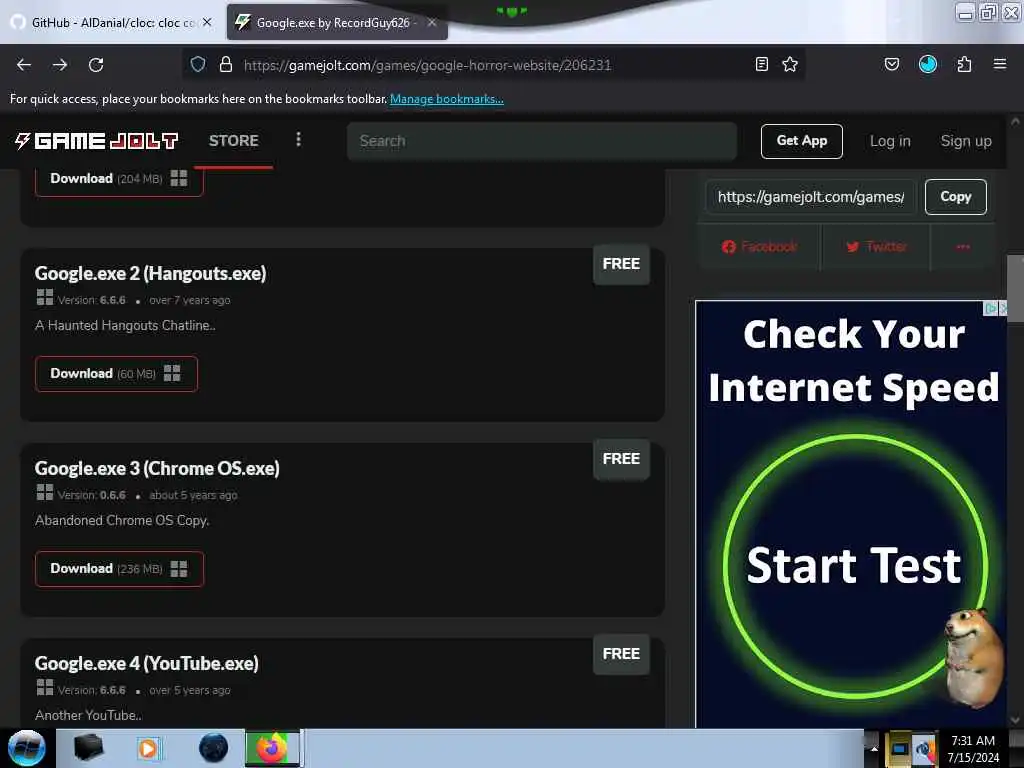The width and height of the screenshot is (1024, 768).
Task: Focus the Game Jolt search box
Action: click(542, 141)
